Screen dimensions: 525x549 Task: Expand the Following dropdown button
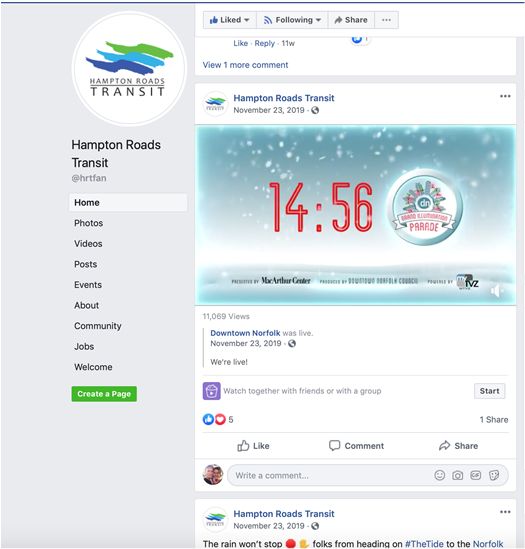click(292, 20)
